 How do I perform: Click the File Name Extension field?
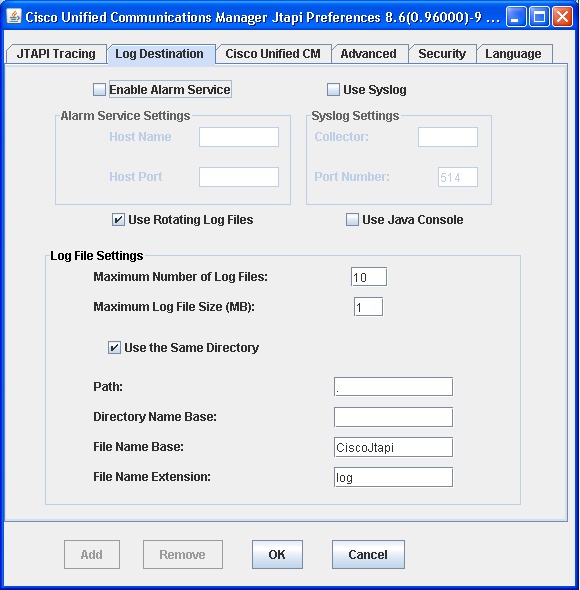click(x=393, y=477)
